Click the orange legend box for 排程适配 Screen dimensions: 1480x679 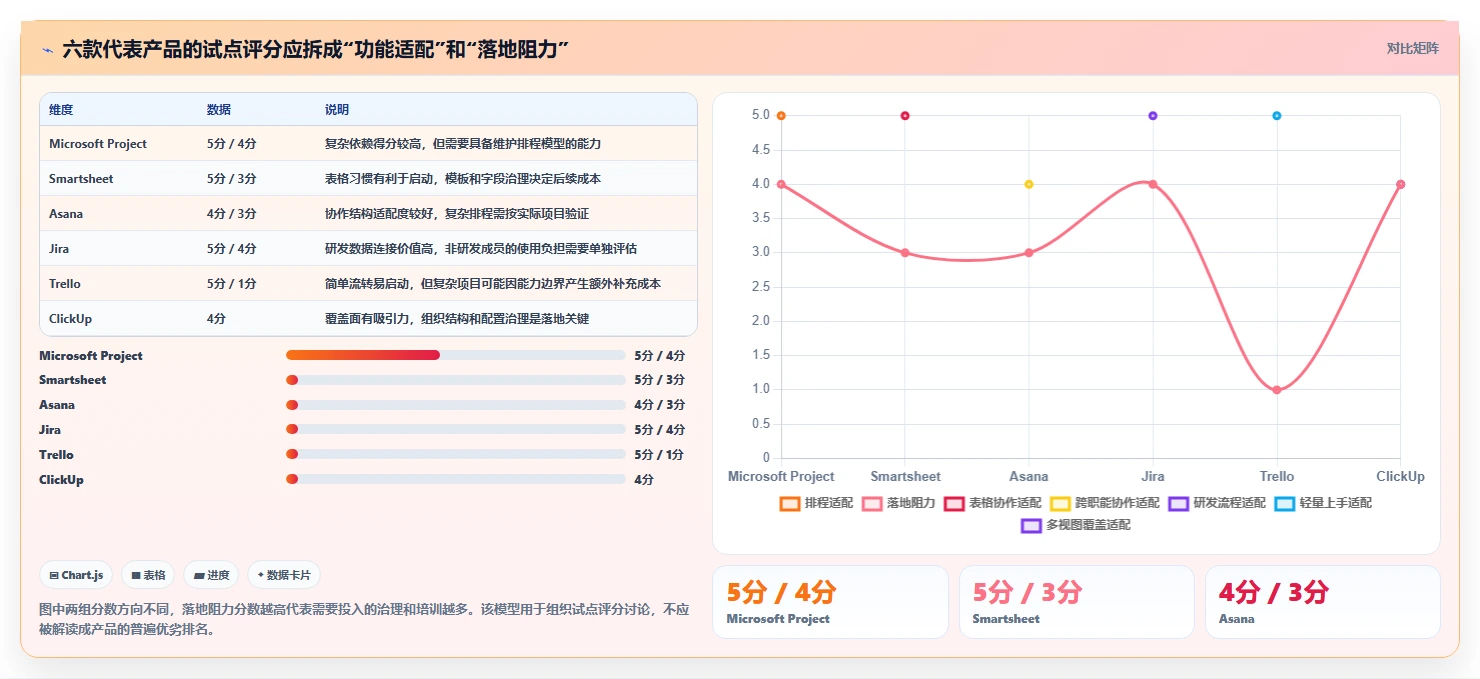(x=790, y=503)
